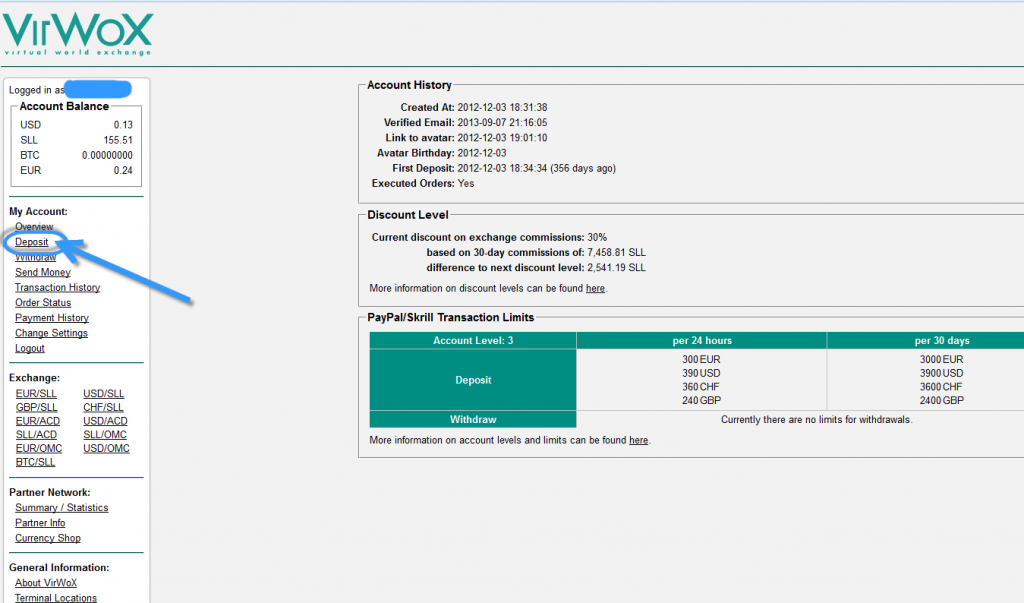Click the Account Balance heading
This screenshot has width=1024, height=603.
pos(64,106)
